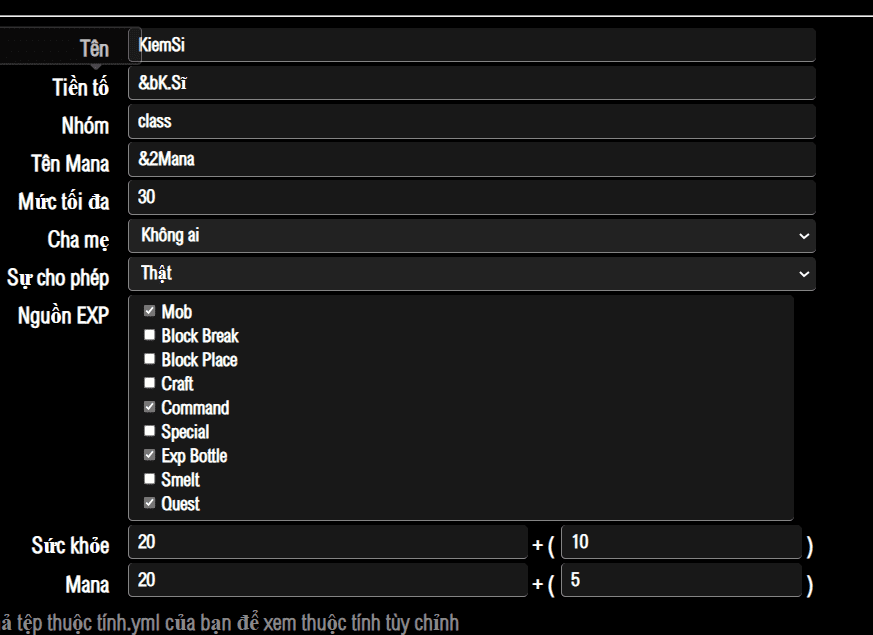Check the Smelt EXP source
Viewport: 873px width, 635px height.
click(150, 480)
